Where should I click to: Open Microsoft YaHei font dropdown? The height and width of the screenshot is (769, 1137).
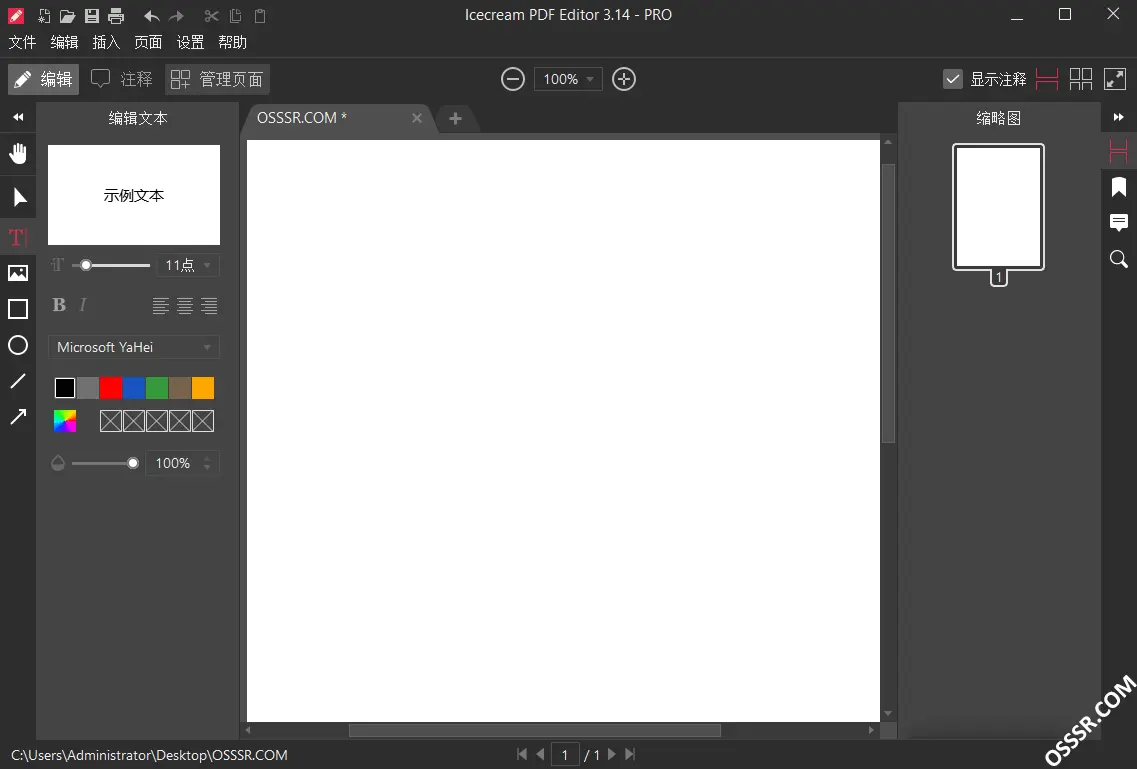click(133, 347)
